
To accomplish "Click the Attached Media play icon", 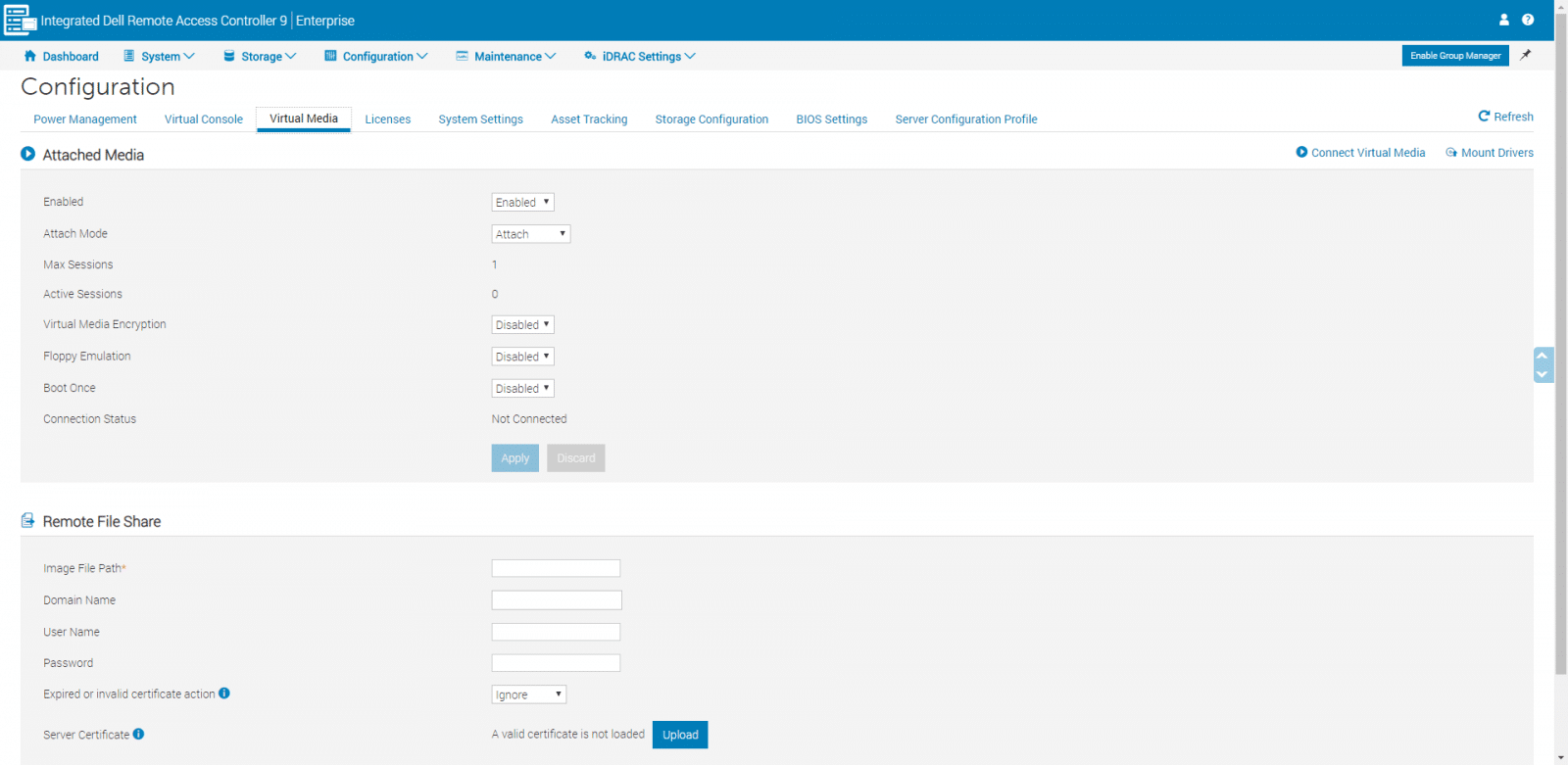I will (28, 154).
